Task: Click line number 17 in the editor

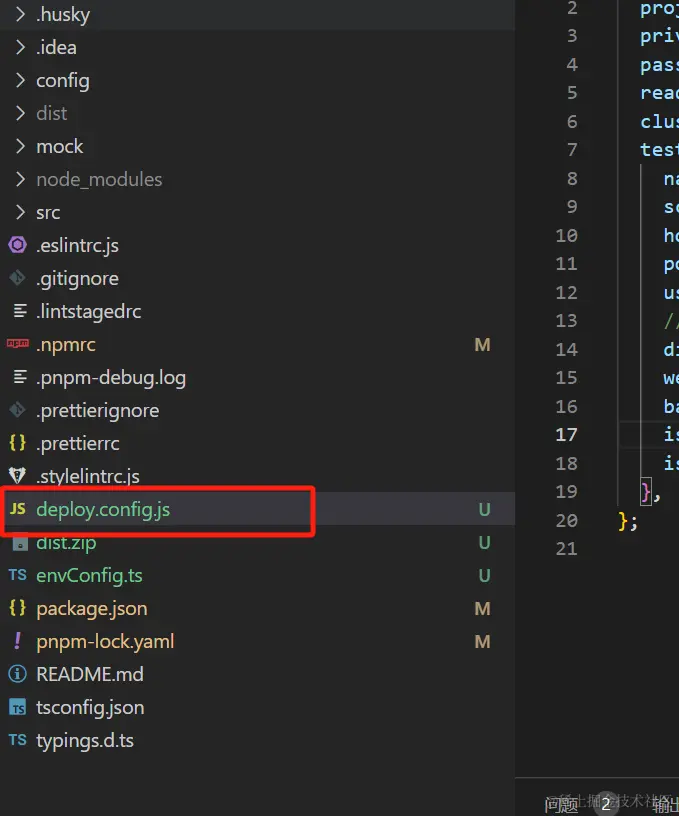Action: pyautogui.click(x=567, y=435)
